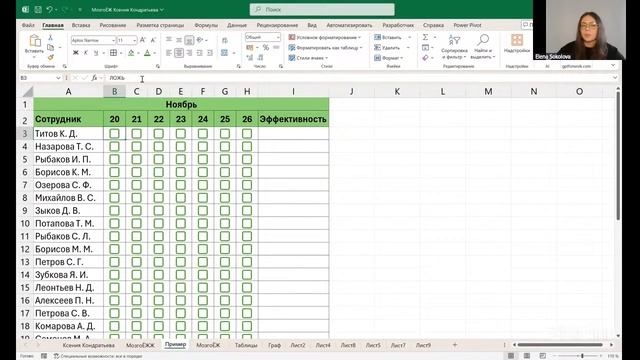Viewport: 640px width, 360px height.
Task: Open the Format cells dropdown in Cells group
Action: [x=388, y=58]
